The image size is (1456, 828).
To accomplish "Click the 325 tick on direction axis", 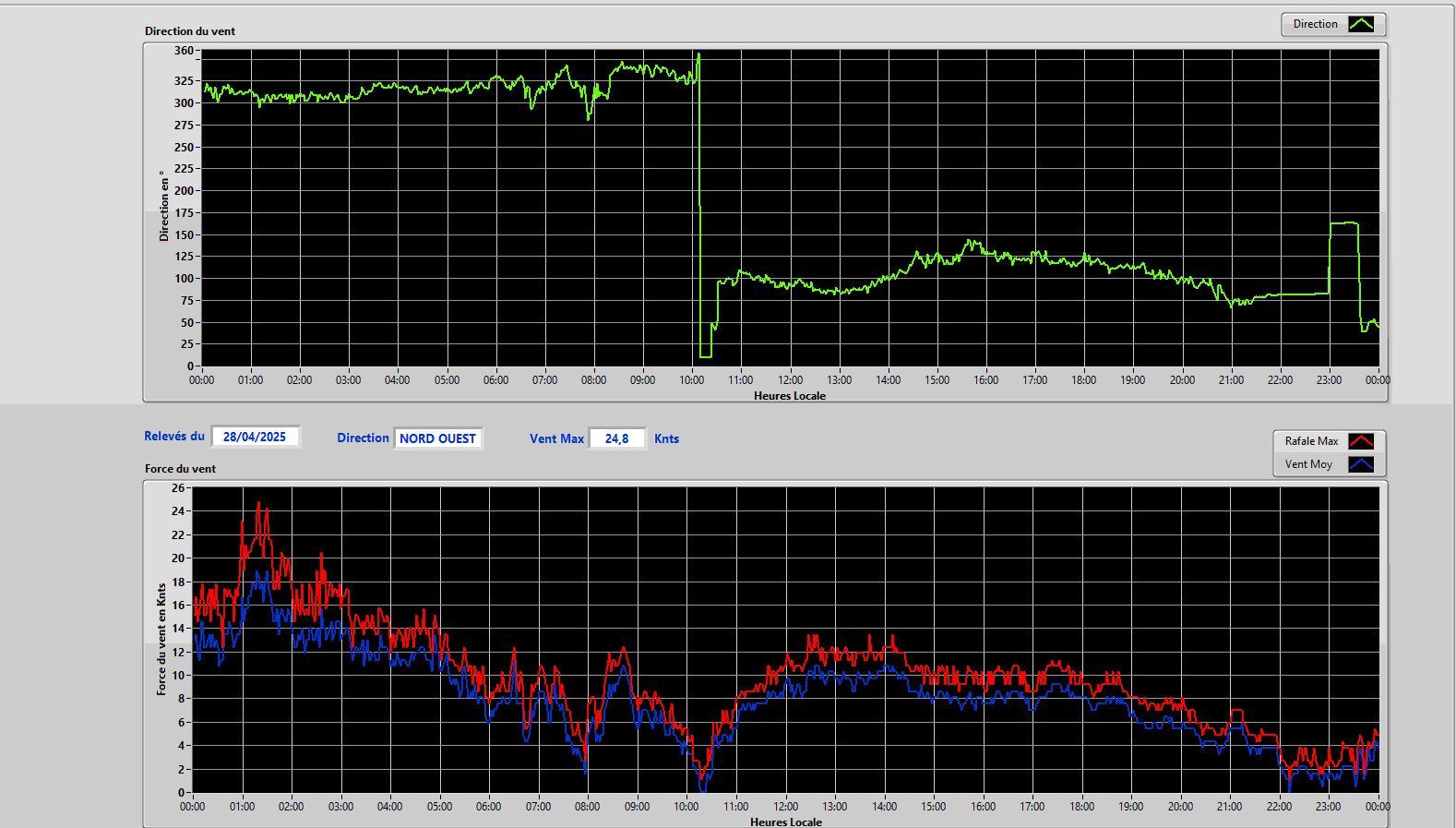I will click(184, 81).
